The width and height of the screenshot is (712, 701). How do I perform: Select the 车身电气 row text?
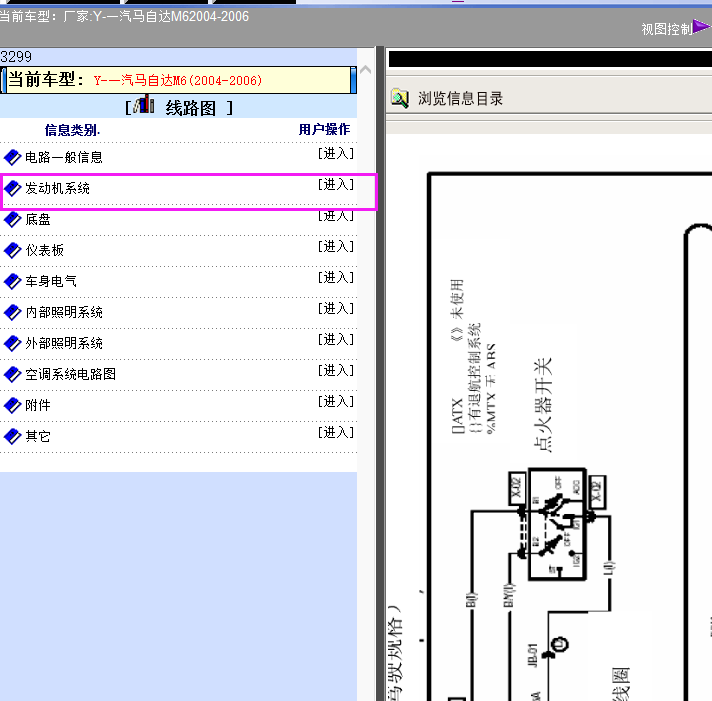tap(51, 281)
